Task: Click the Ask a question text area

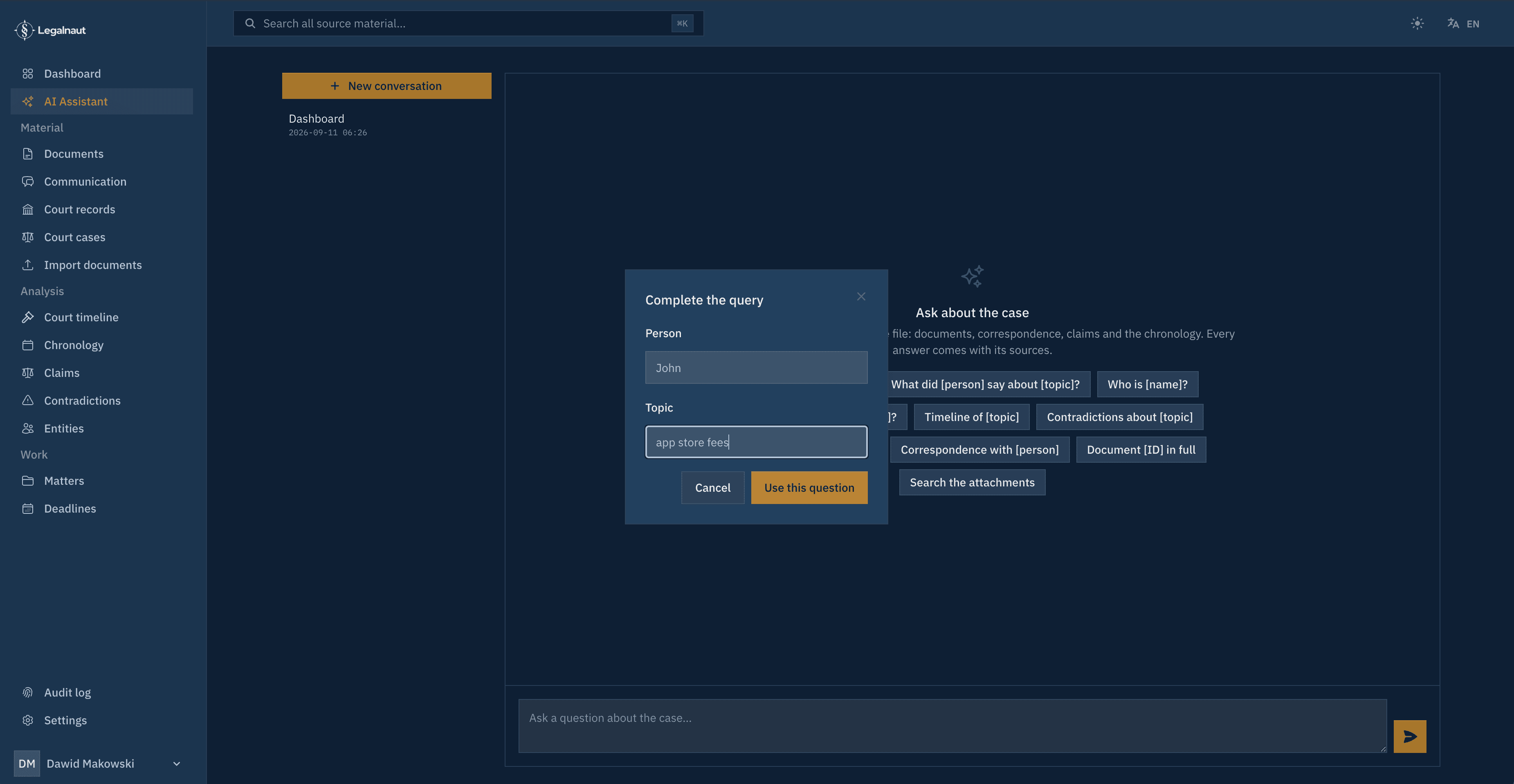Action: tap(952, 726)
